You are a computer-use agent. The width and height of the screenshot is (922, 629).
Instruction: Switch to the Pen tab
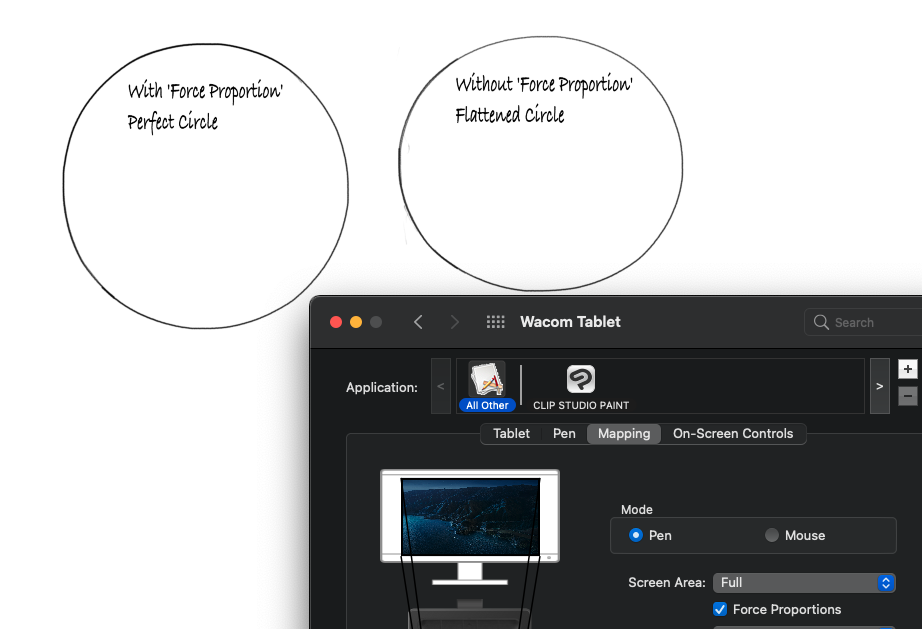coord(564,433)
